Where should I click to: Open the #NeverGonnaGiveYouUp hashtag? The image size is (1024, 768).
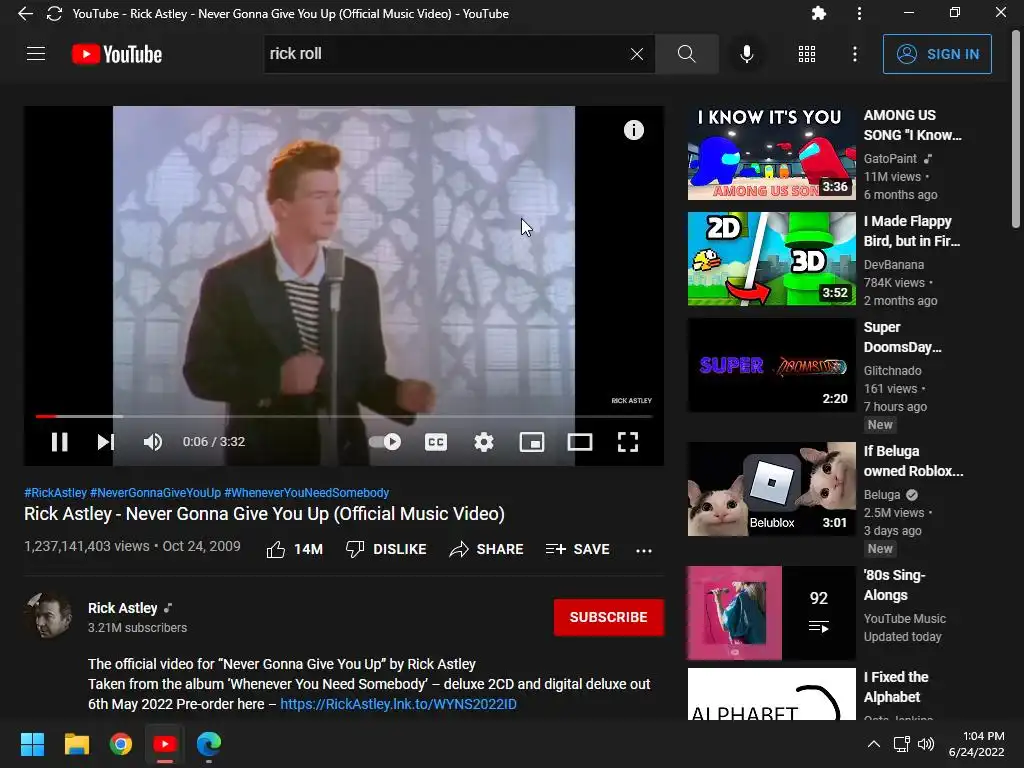155,492
